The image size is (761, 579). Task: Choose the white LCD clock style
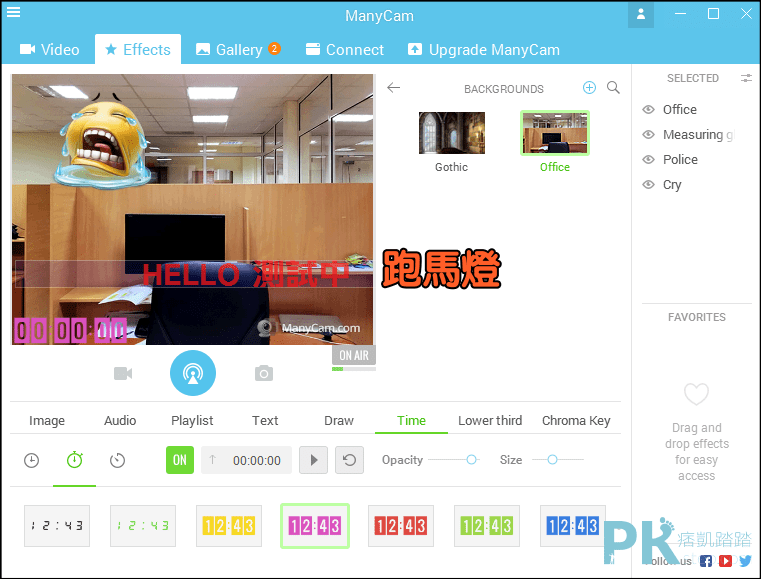tap(57, 526)
